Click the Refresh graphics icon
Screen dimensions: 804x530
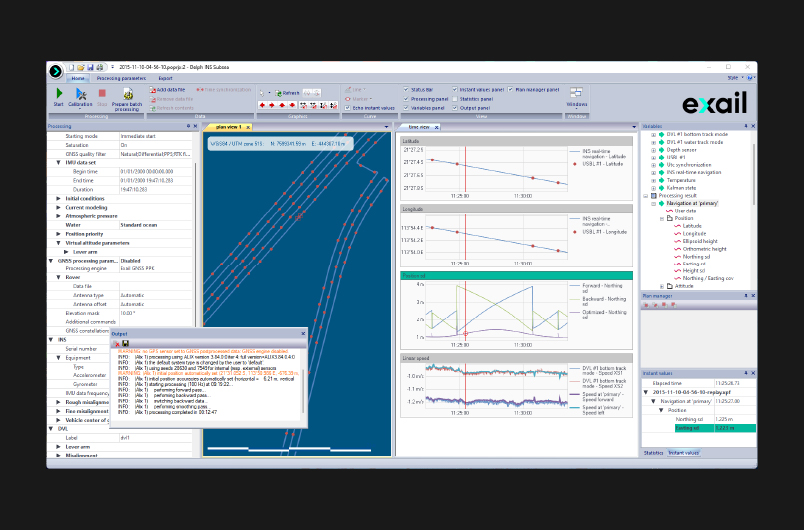[278, 93]
